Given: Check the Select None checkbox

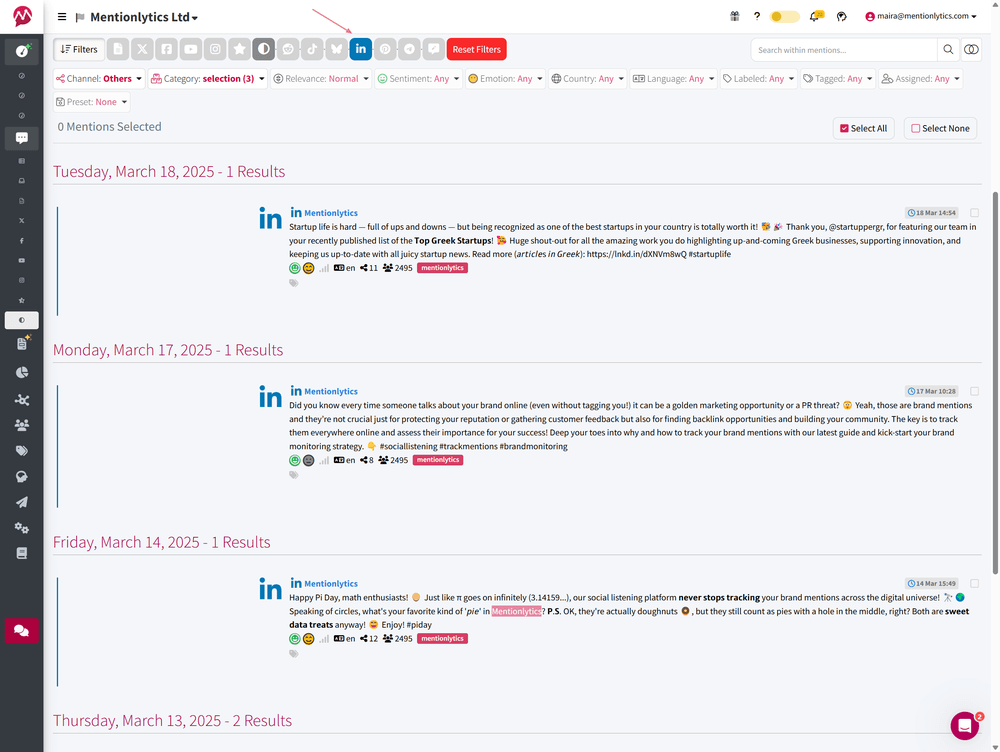Looking at the screenshot, I should (x=915, y=128).
